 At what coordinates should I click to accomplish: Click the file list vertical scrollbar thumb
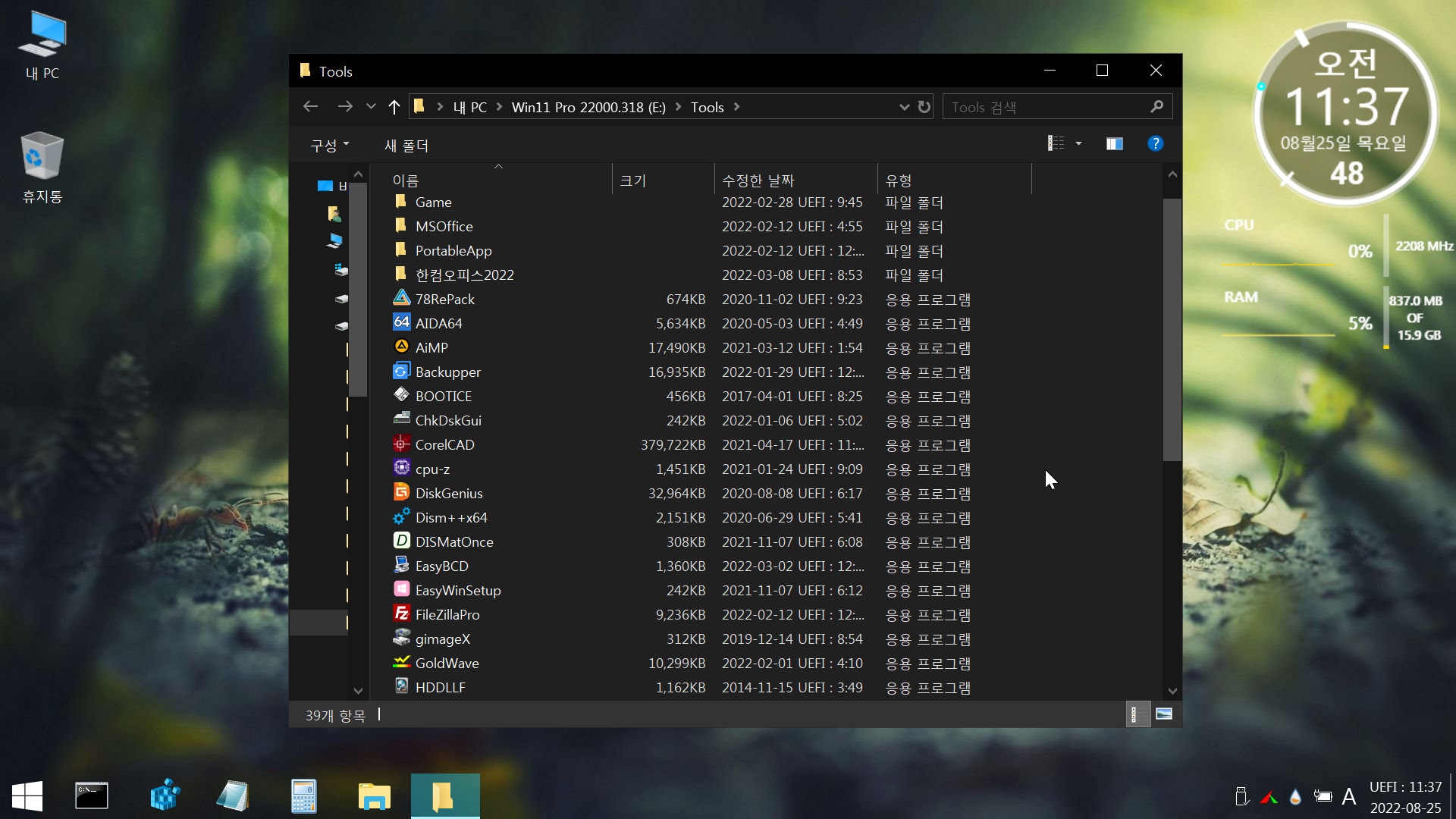[1172, 329]
